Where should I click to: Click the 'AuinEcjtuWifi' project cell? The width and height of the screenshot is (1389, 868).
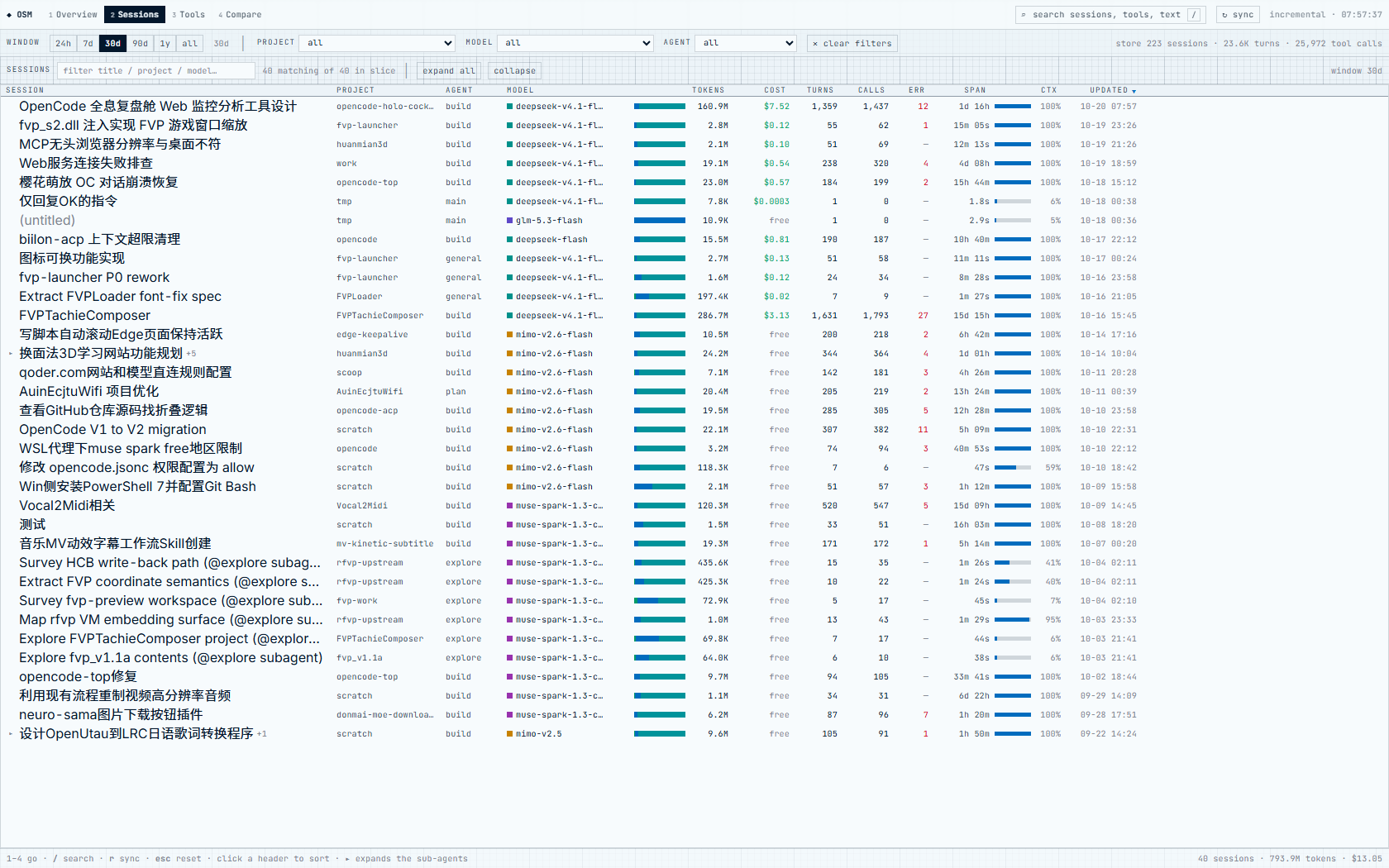coord(370,391)
